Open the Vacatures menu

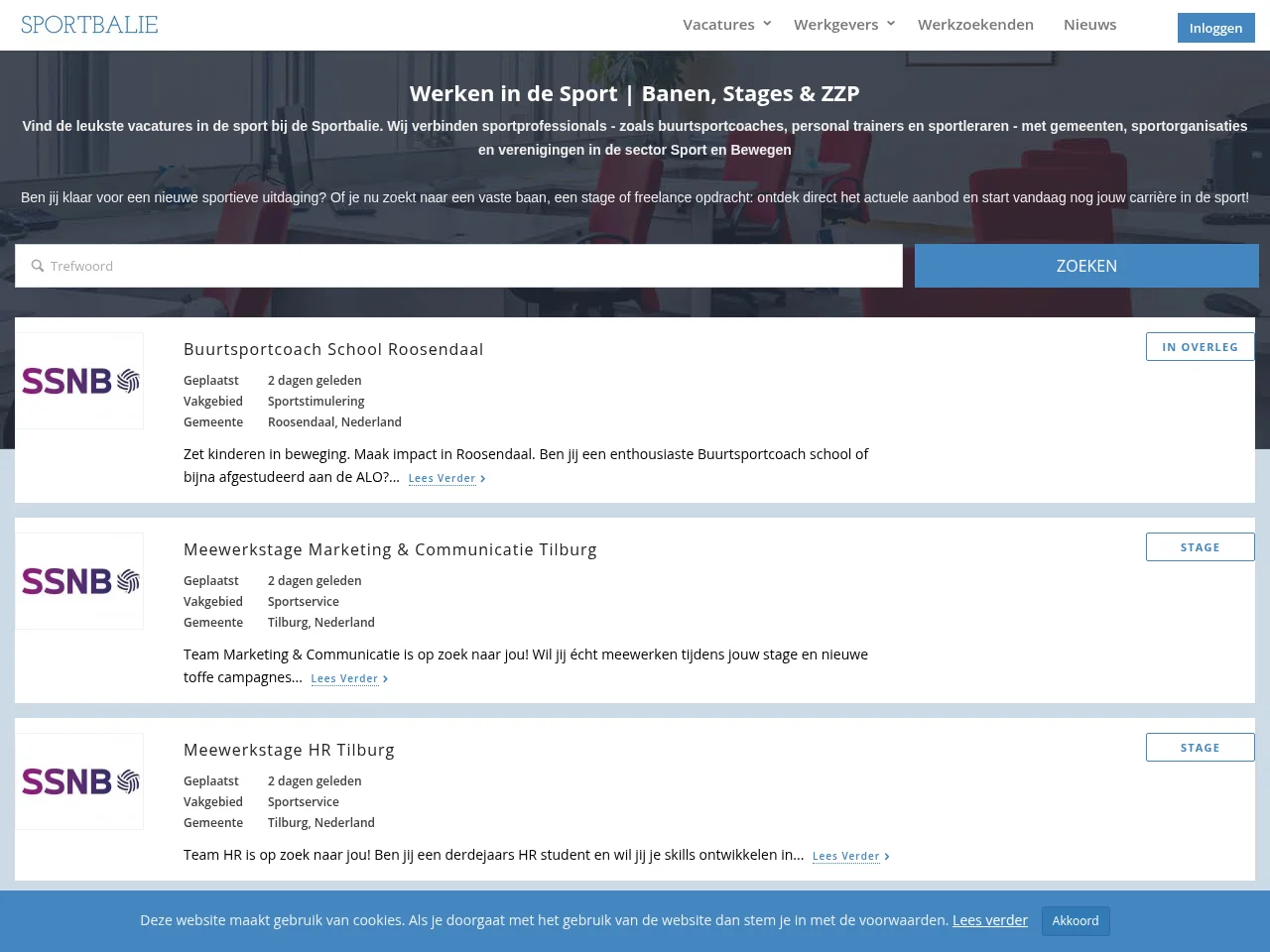click(x=718, y=25)
